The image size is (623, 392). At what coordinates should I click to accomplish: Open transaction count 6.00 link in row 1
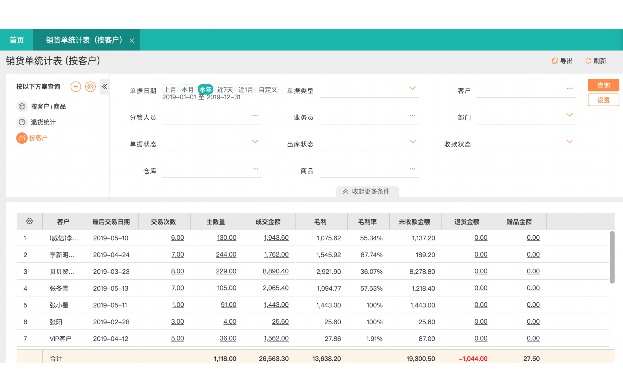177,238
